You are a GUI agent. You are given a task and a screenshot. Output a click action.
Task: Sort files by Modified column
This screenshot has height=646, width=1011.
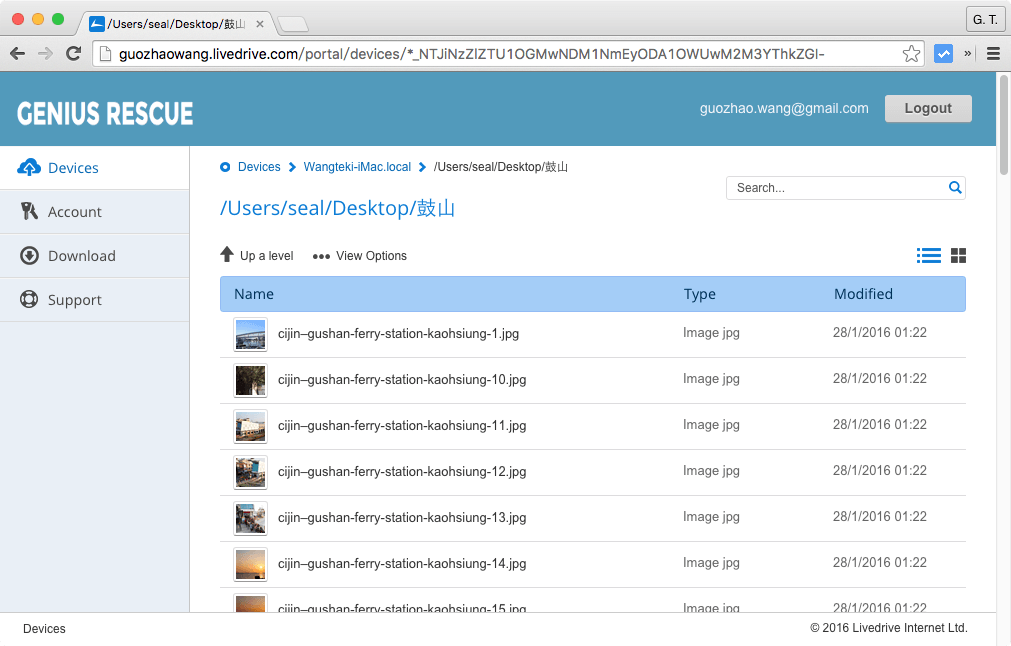click(863, 294)
